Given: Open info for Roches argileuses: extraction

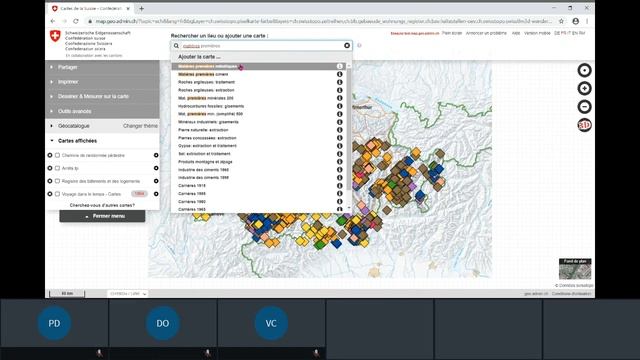Looking at the screenshot, I should tap(340, 90).
